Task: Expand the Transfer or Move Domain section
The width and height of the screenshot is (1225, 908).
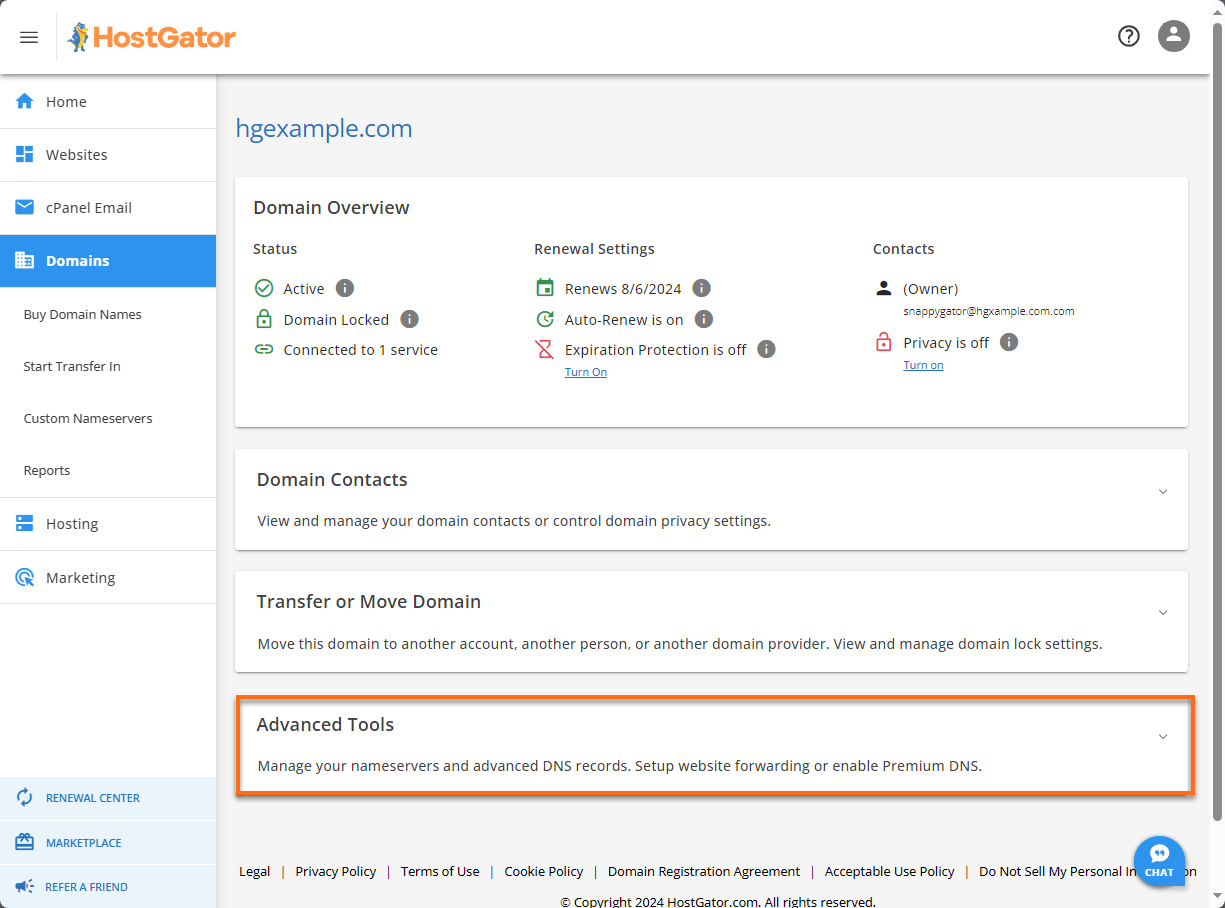Action: [1162, 612]
